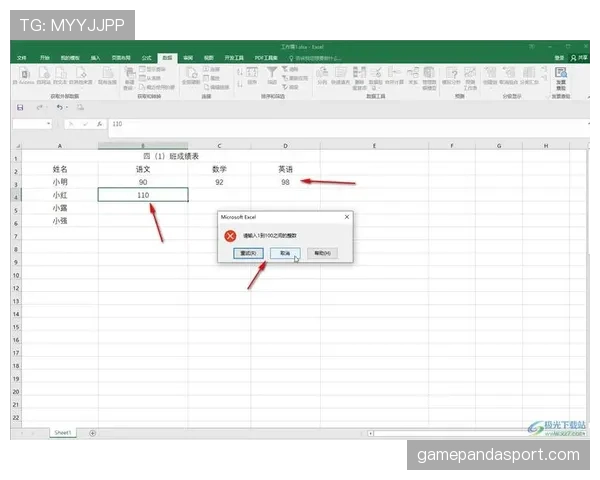Click the 登录 sign-in link

(559, 58)
